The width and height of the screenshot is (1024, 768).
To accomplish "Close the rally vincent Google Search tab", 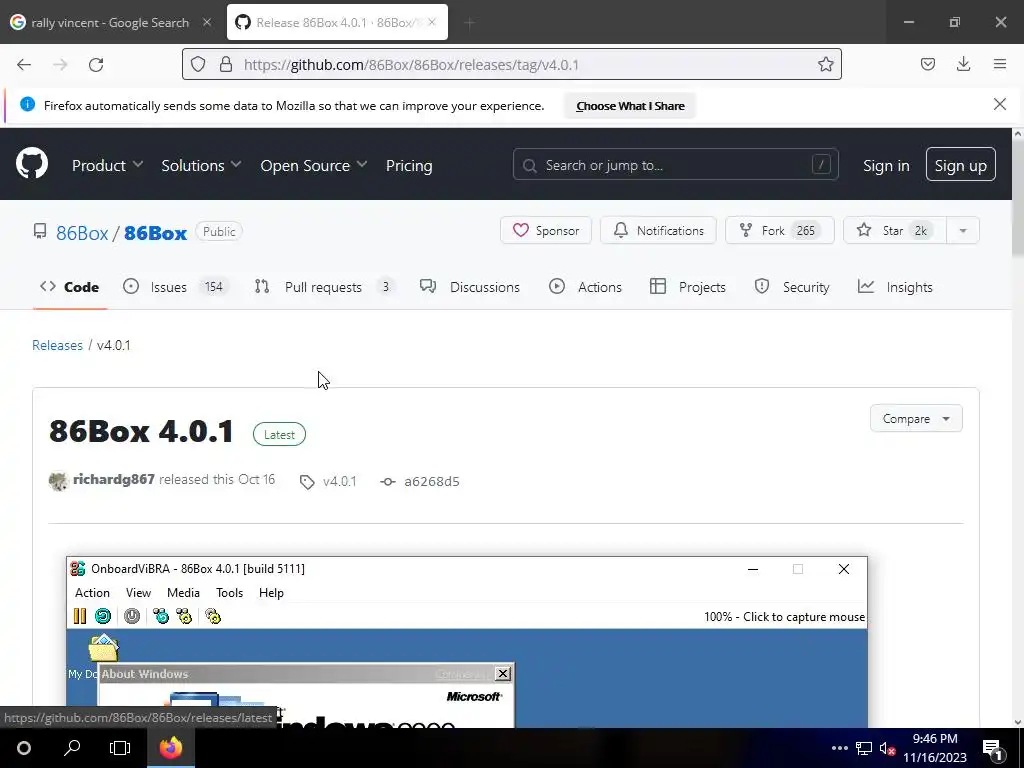I will [207, 22].
